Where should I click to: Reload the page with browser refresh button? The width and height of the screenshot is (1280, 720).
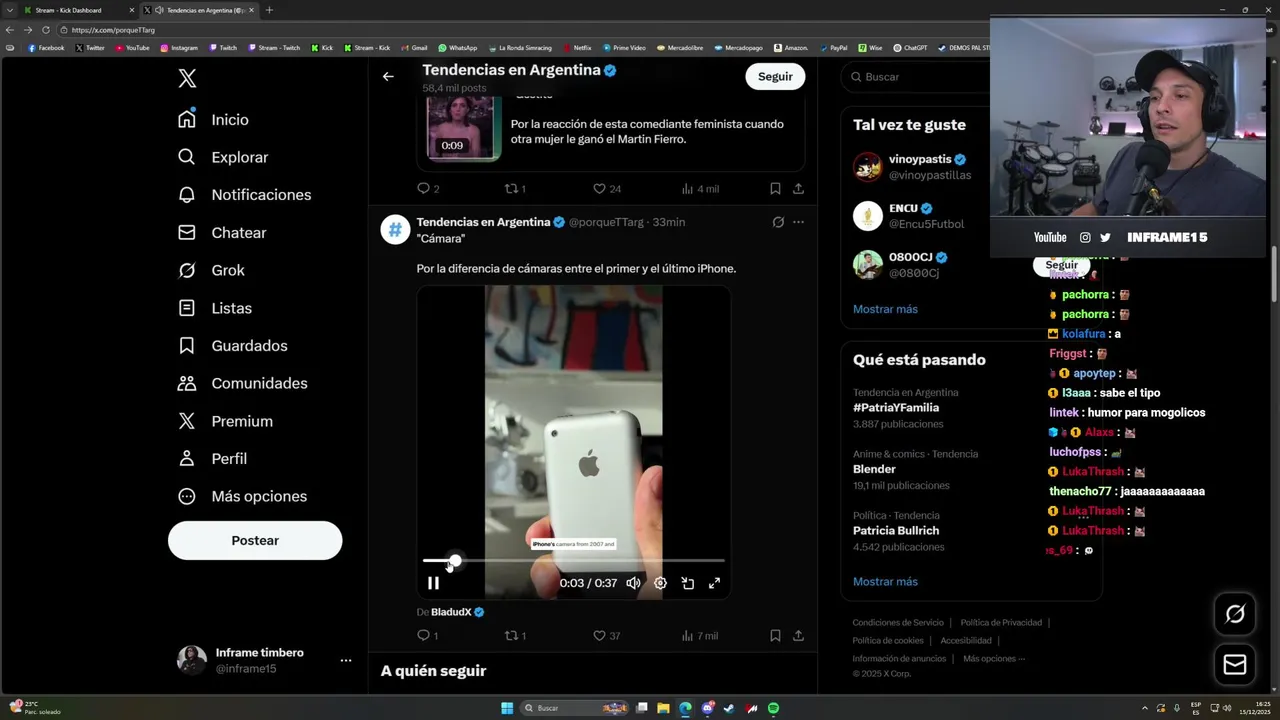click(45, 30)
